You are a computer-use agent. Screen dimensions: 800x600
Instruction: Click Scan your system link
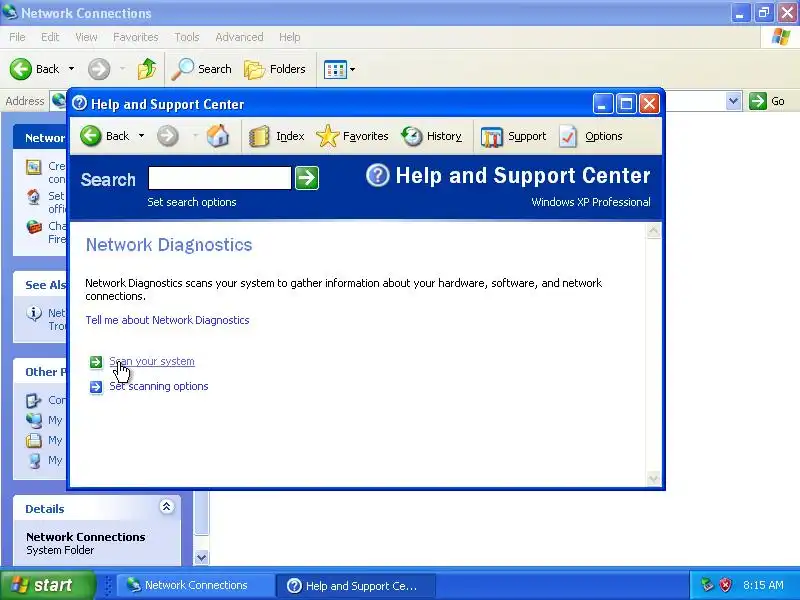click(152, 361)
